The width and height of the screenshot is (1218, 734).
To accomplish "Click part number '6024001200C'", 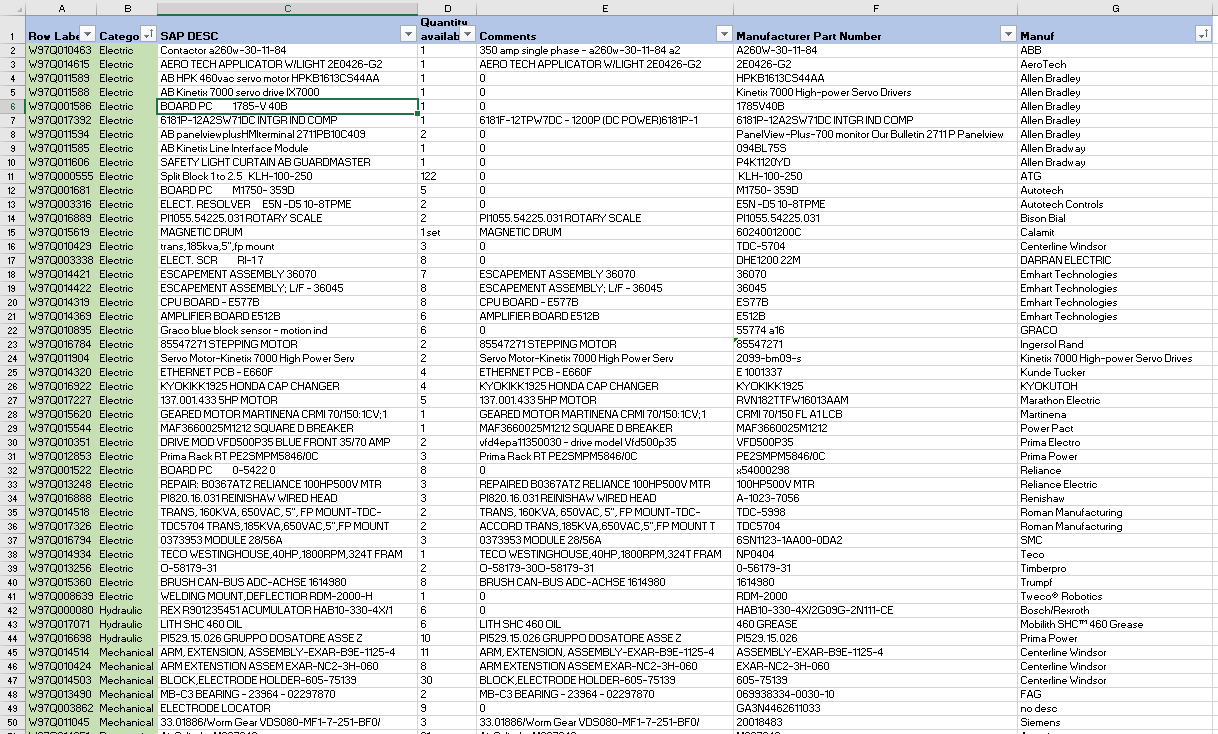I will (x=875, y=232).
